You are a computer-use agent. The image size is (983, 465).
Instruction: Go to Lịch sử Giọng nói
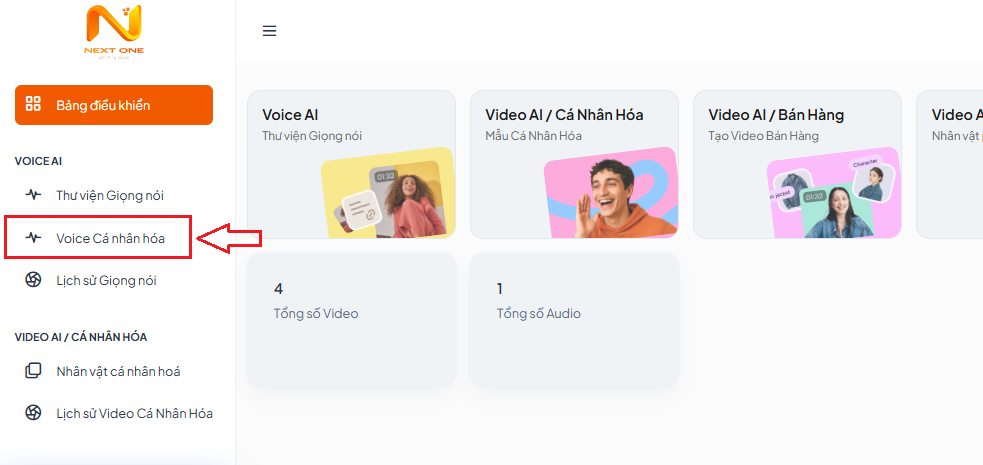(x=106, y=280)
